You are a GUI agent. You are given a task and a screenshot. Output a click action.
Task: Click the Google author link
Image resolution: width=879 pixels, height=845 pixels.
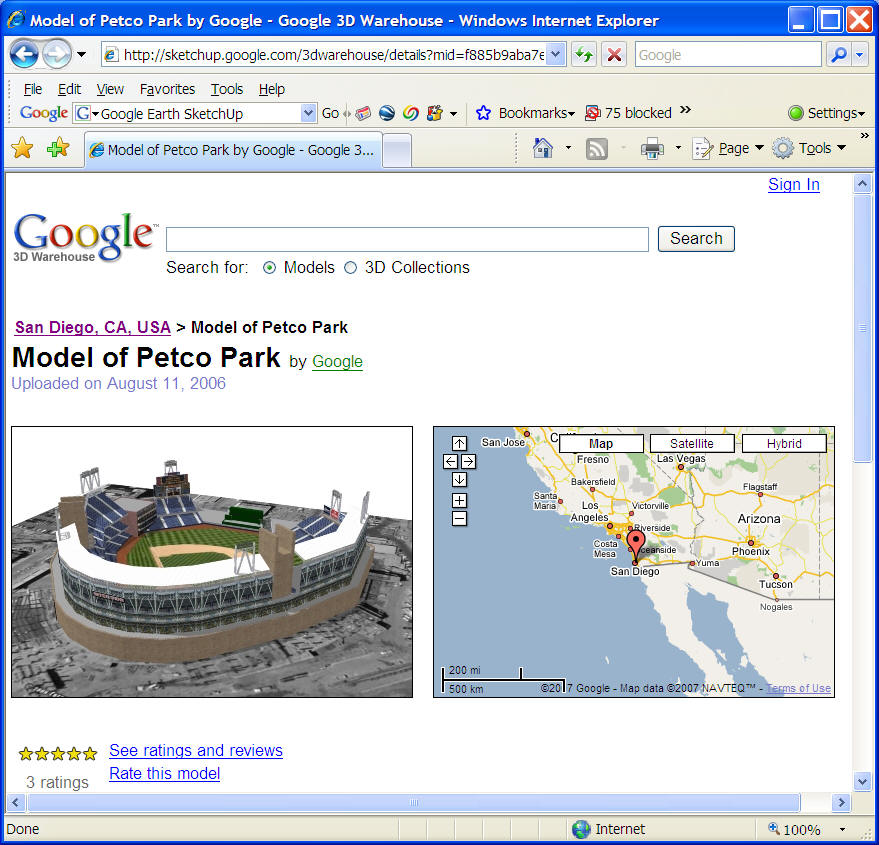[x=337, y=362]
